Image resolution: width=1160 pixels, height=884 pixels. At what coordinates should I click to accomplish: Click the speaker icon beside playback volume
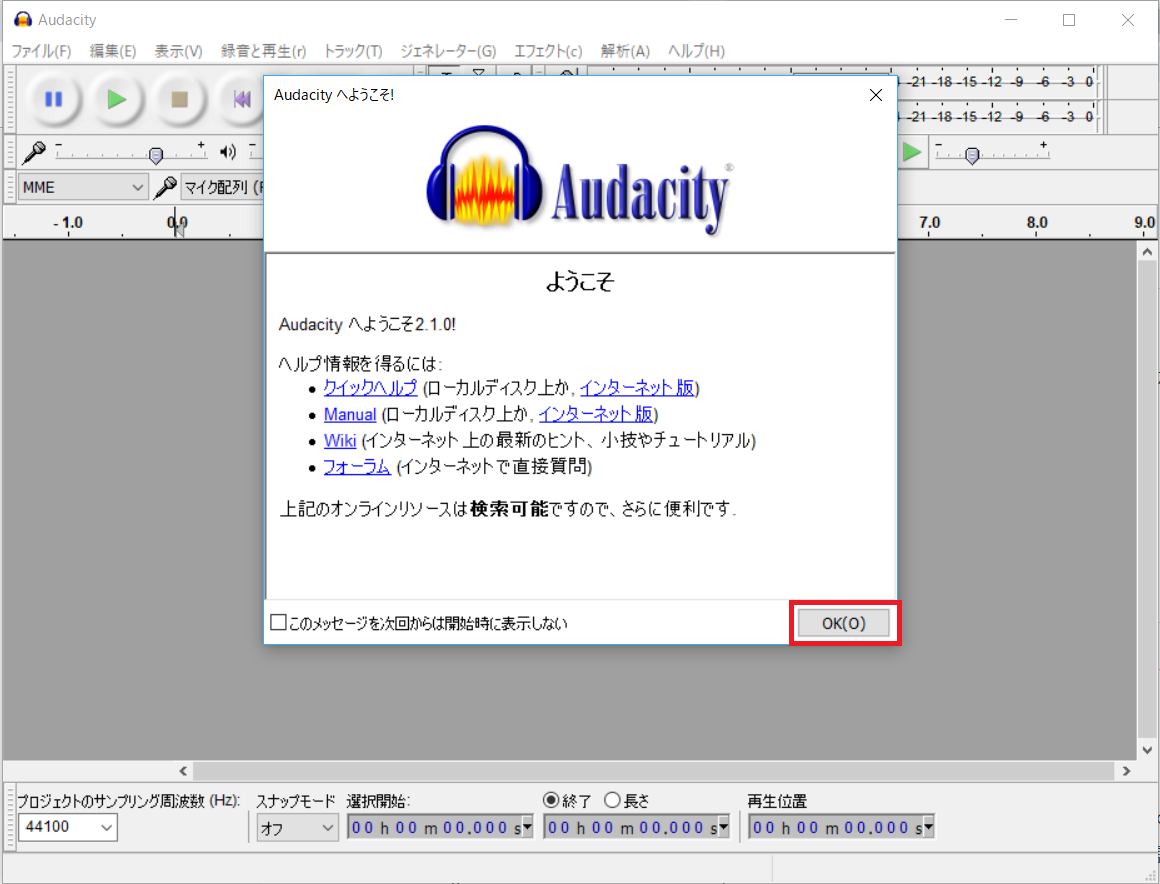(228, 152)
